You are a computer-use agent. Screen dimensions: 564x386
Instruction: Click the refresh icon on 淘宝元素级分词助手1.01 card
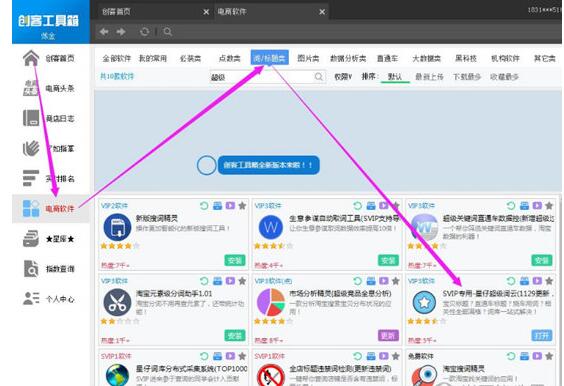coord(204,281)
